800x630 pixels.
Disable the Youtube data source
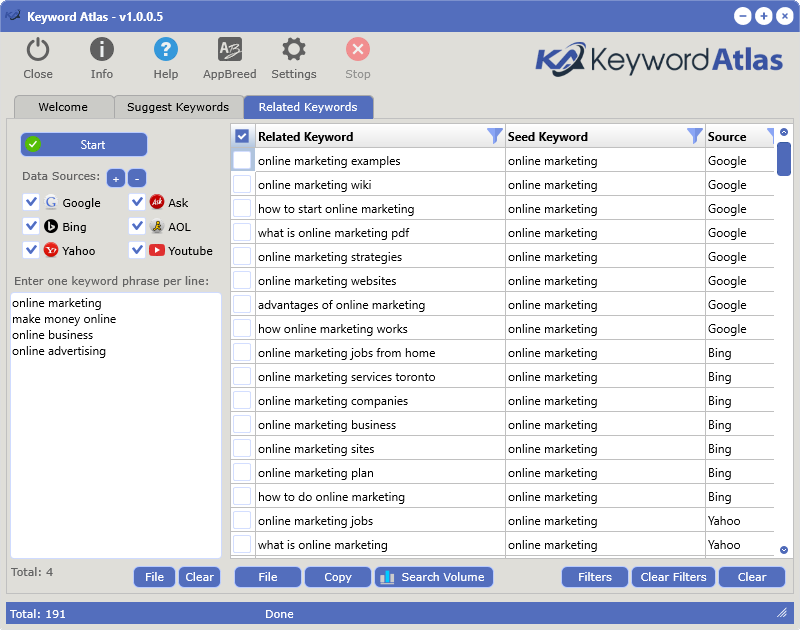tap(136, 250)
